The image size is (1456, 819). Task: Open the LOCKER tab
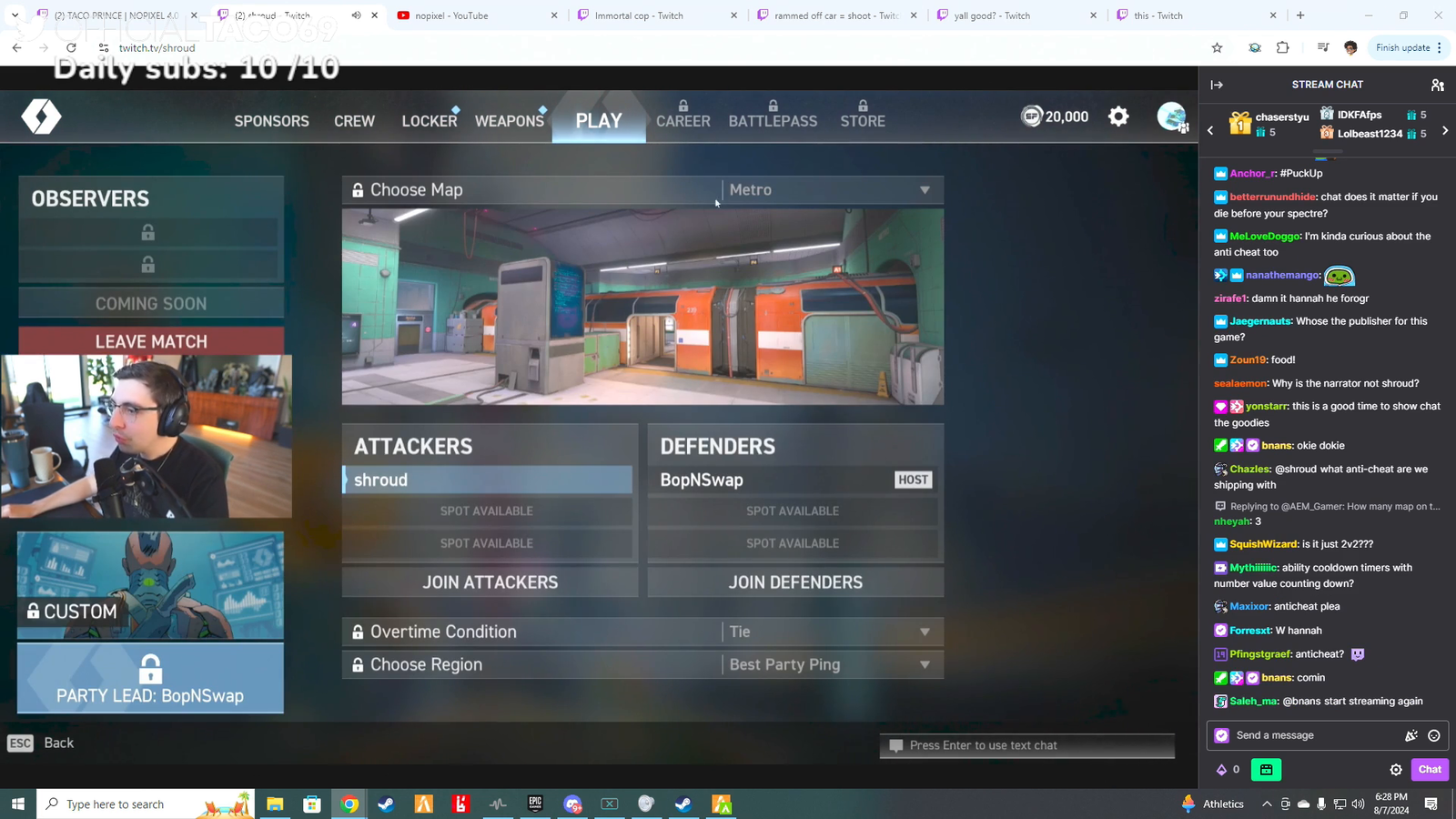pyautogui.click(x=430, y=121)
